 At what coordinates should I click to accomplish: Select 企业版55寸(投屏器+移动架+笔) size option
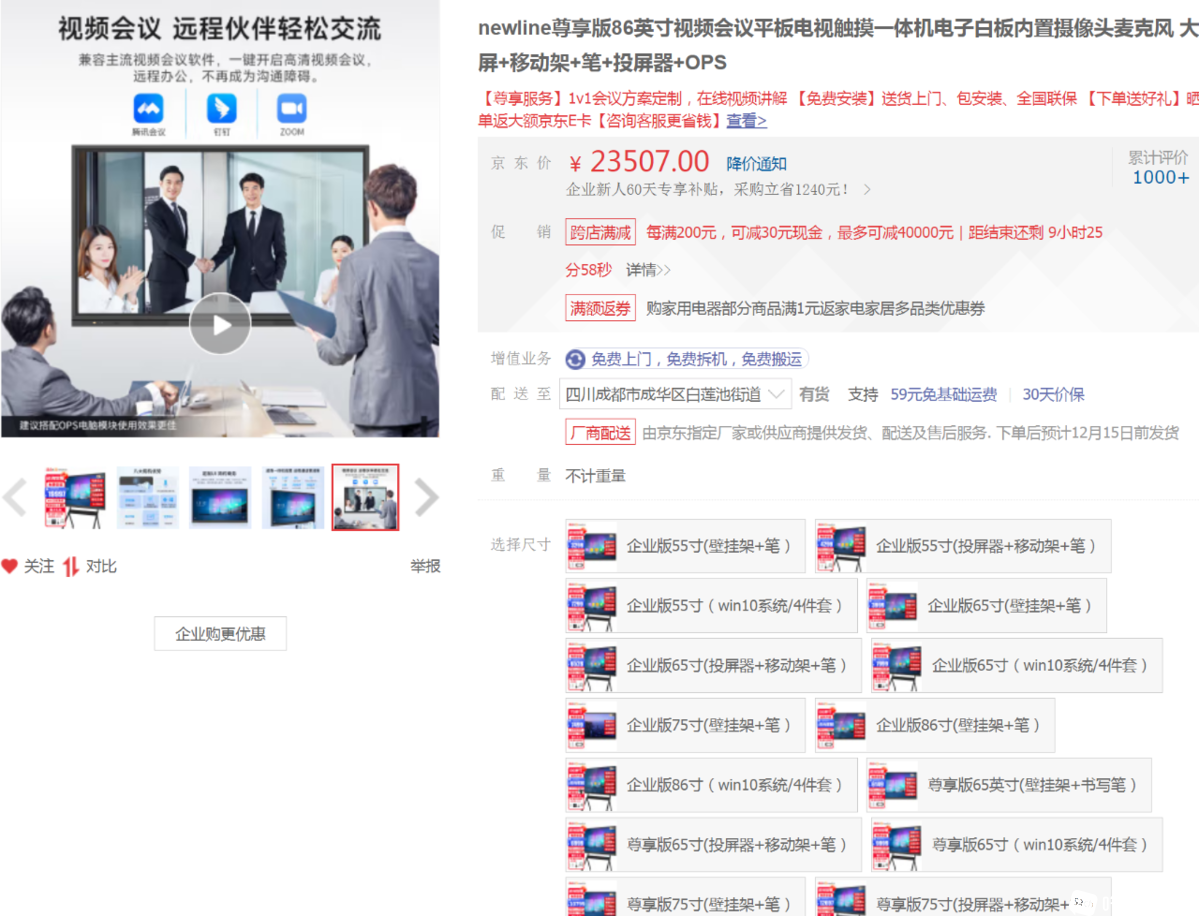(x=963, y=546)
